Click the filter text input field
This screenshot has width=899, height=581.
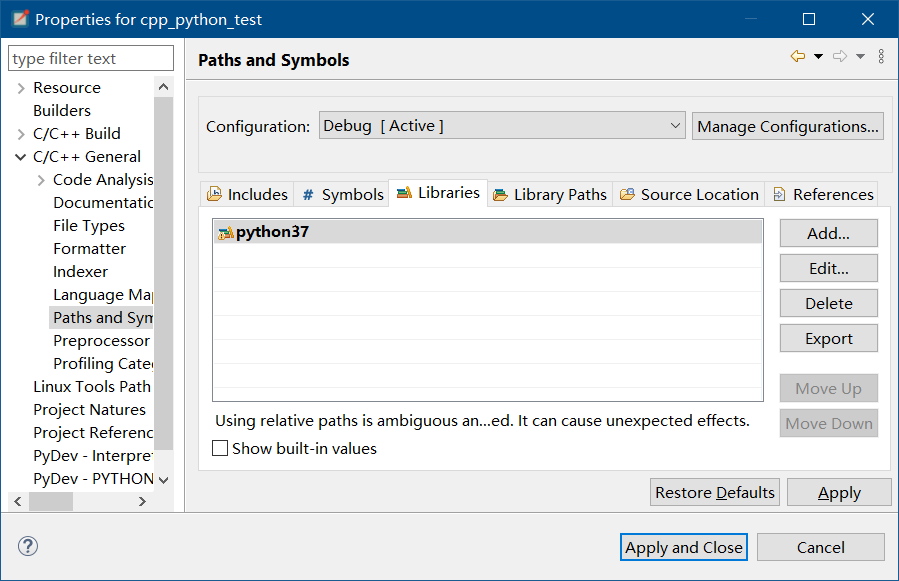tap(91, 59)
